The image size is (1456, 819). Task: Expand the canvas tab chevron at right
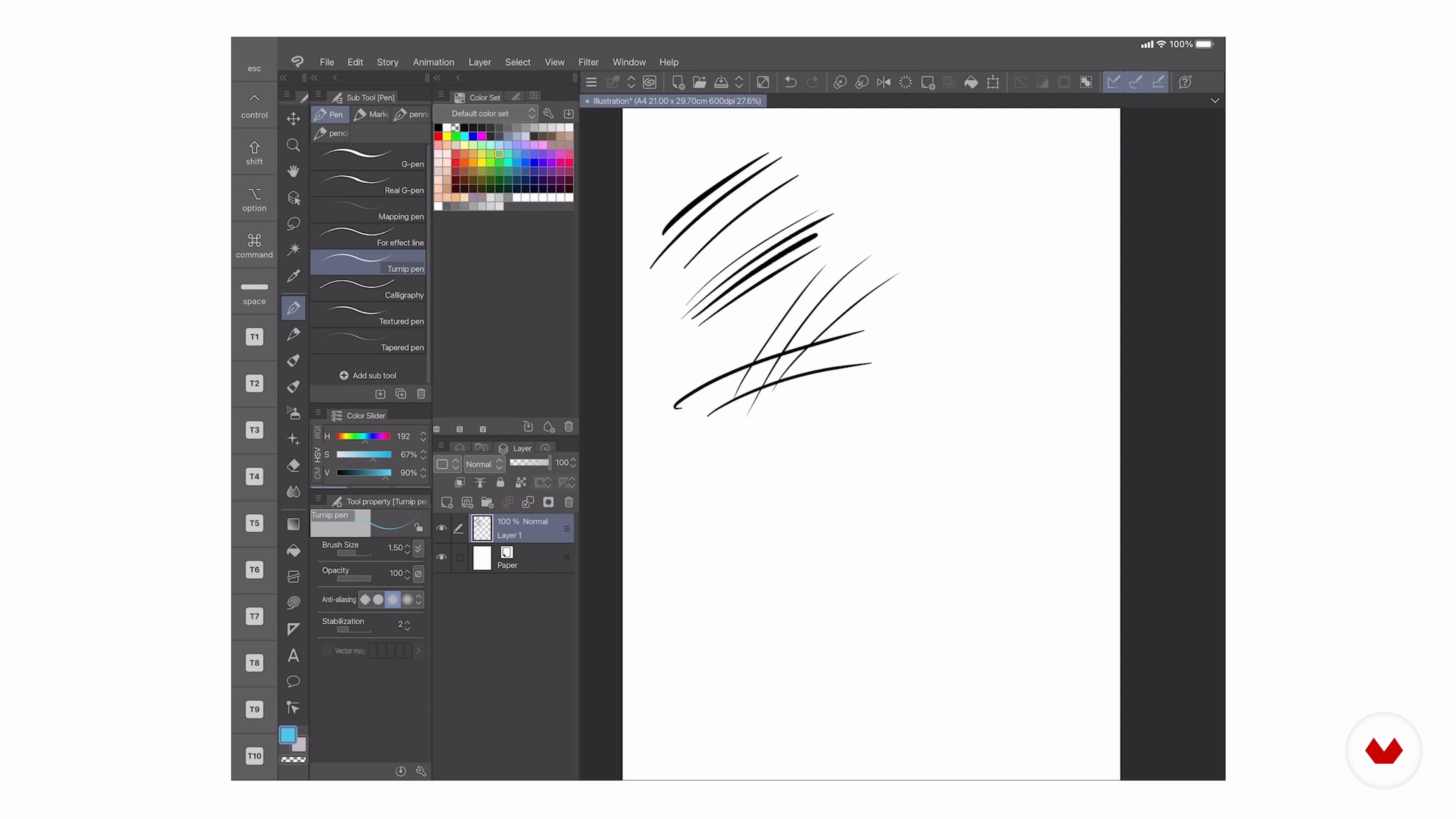[1214, 100]
